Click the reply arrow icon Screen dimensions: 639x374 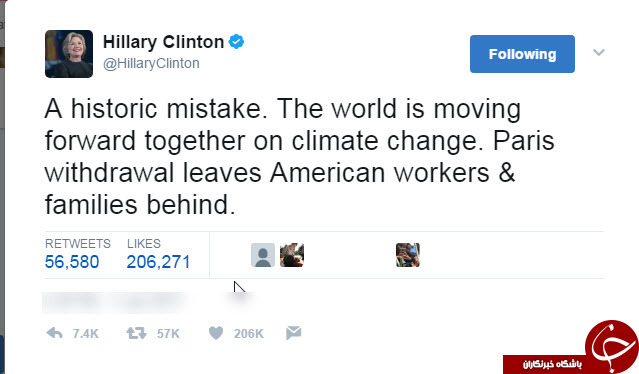point(54,333)
